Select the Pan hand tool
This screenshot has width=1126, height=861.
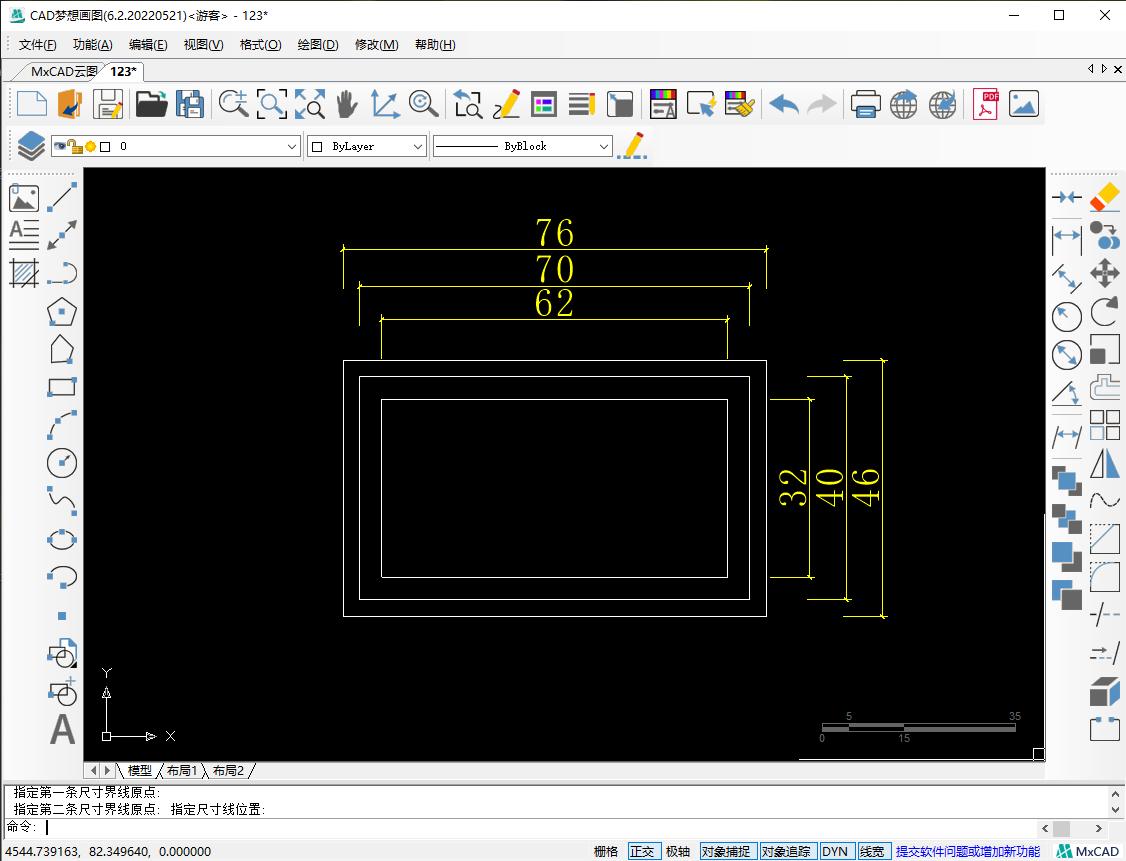pos(346,104)
